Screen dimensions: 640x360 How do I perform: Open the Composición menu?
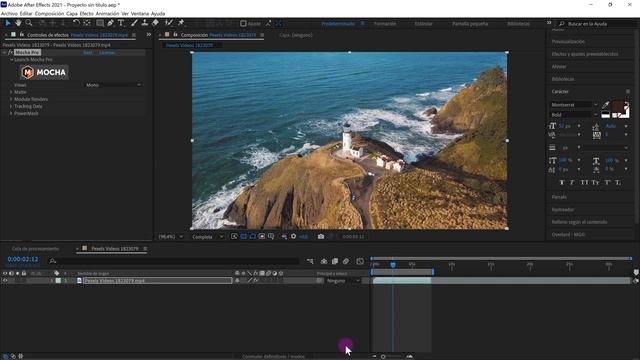click(49, 13)
